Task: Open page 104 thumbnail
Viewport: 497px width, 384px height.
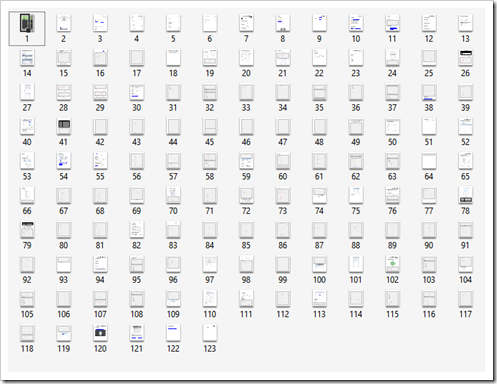Action: (465, 264)
